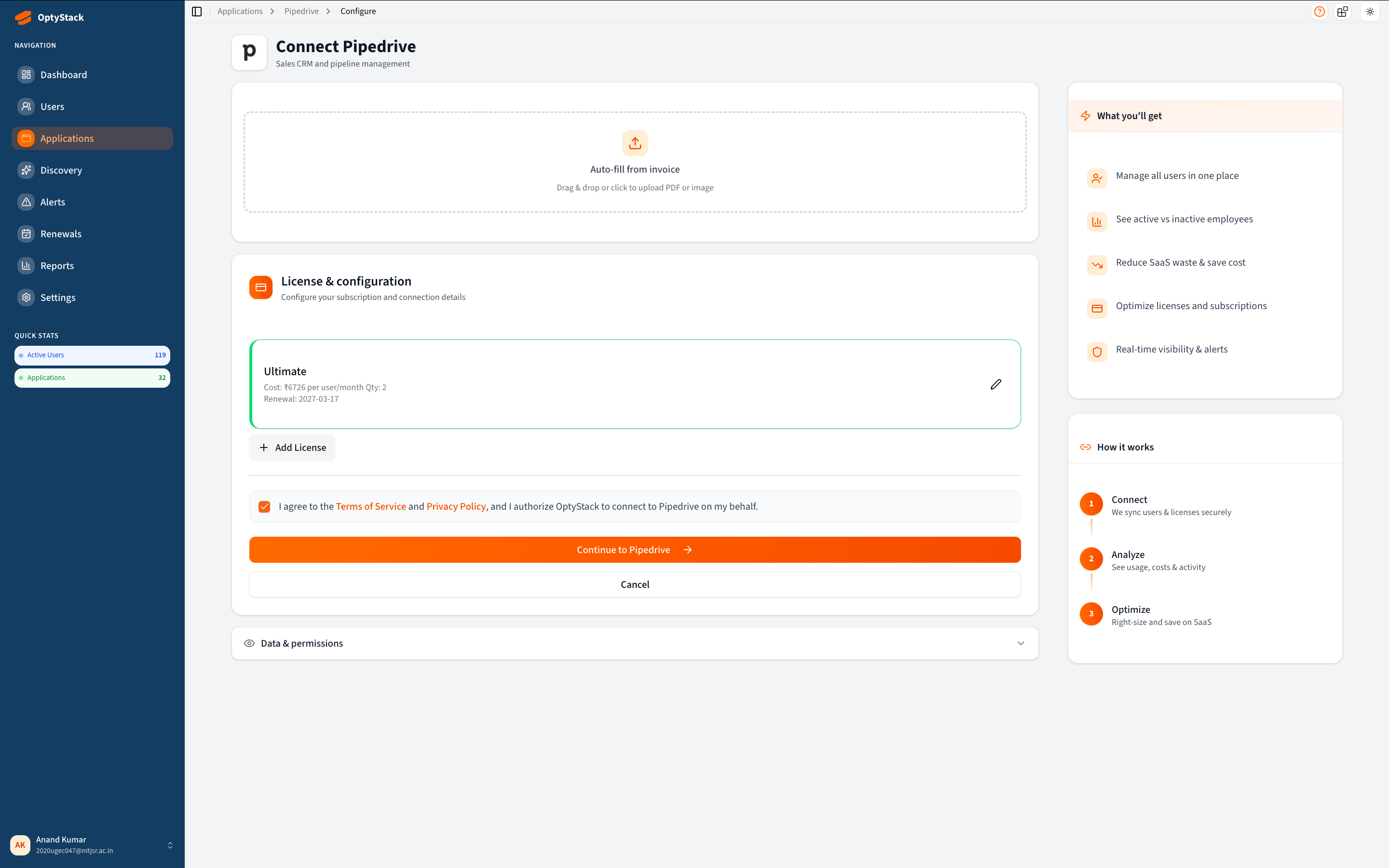Select Applications in the sidebar
The width and height of the screenshot is (1389, 868).
(x=92, y=138)
